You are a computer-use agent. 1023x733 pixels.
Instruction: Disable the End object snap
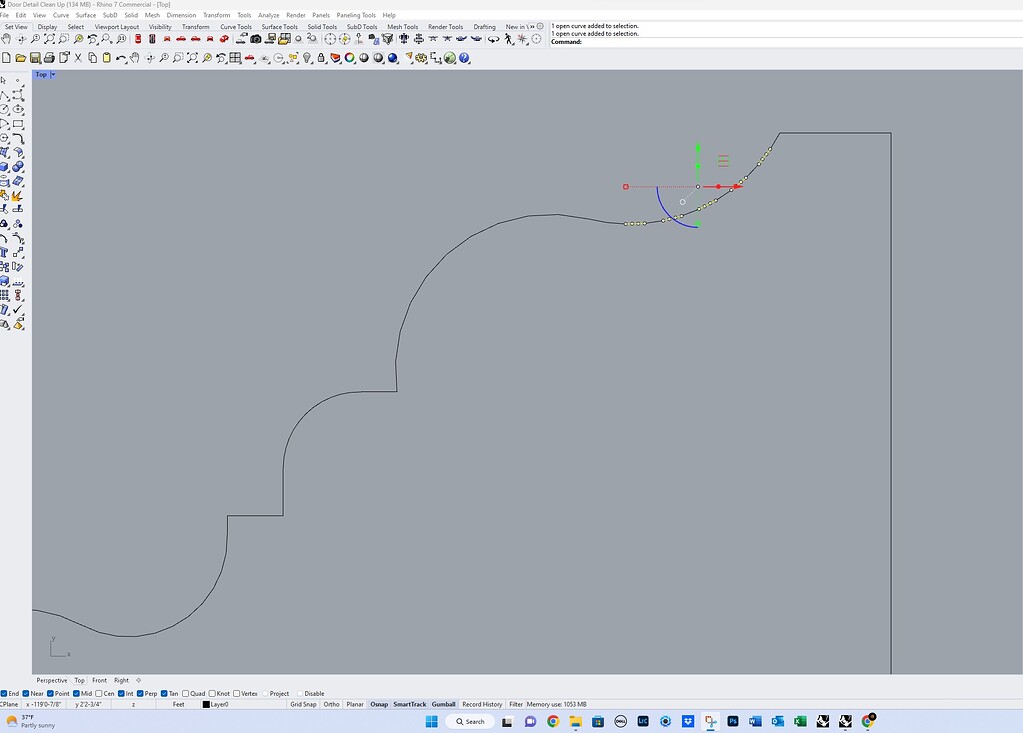[4, 693]
